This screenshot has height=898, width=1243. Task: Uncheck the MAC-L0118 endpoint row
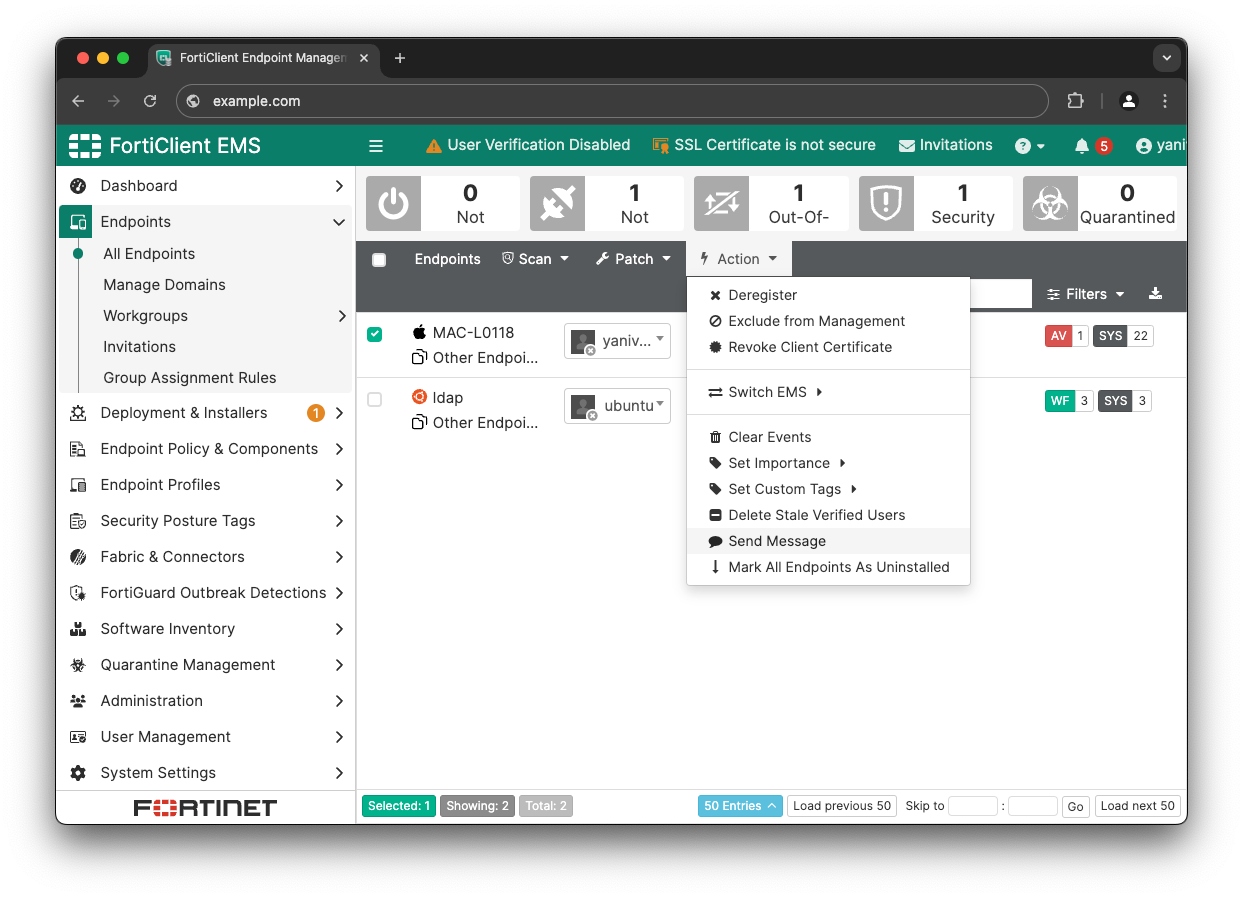[374, 334]
